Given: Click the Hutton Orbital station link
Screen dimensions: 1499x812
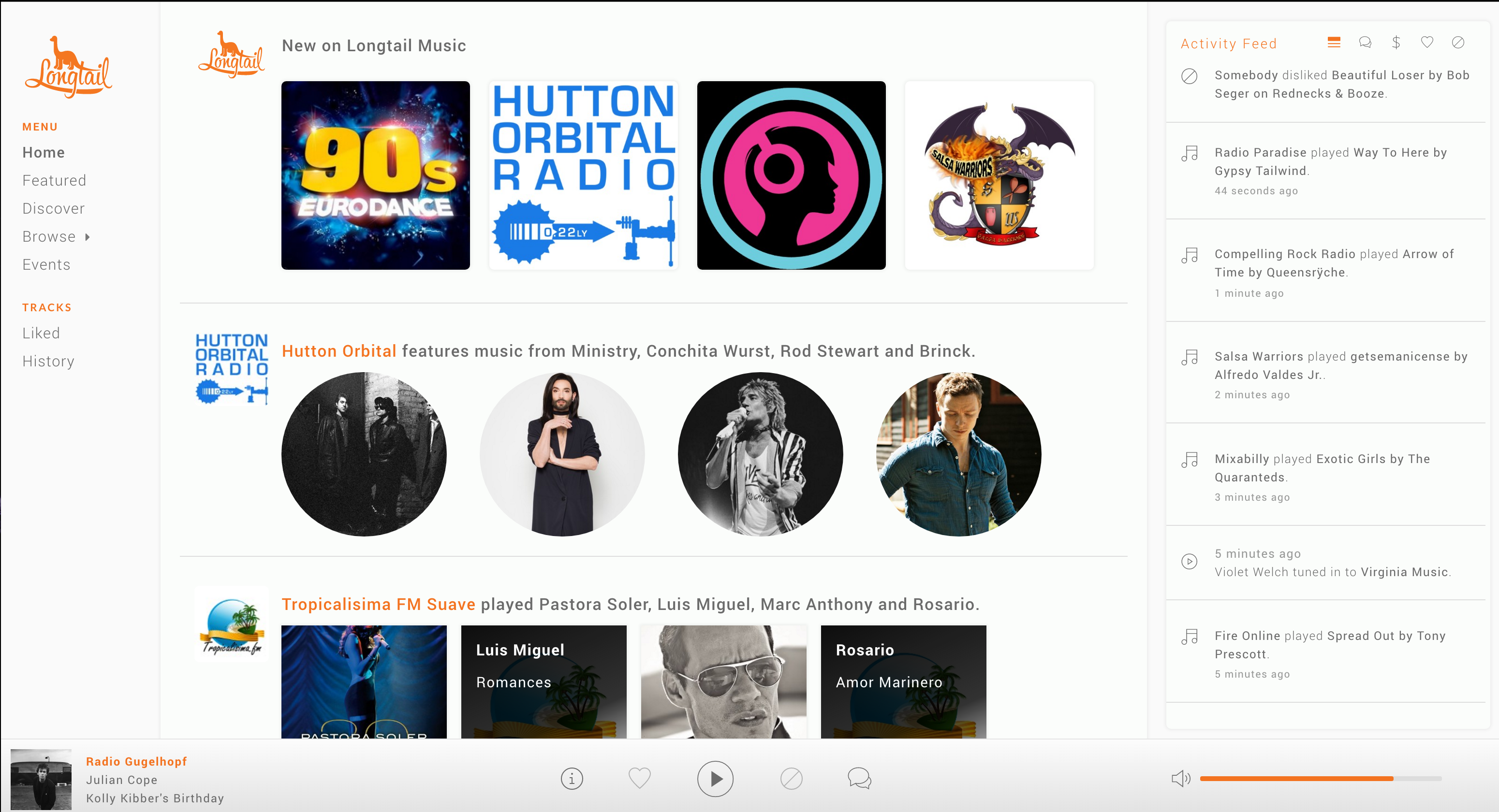Looking at the screenshot, I should coord(338,351).
